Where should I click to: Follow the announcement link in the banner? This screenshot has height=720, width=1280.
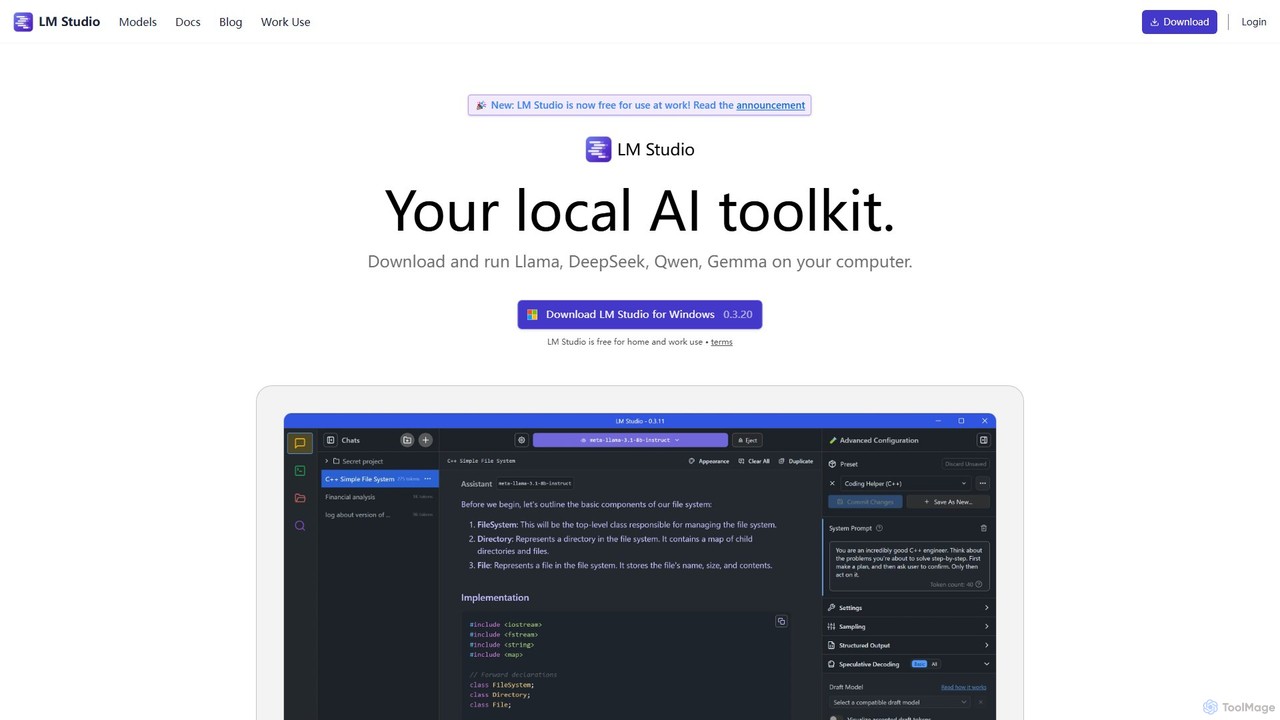770,105
